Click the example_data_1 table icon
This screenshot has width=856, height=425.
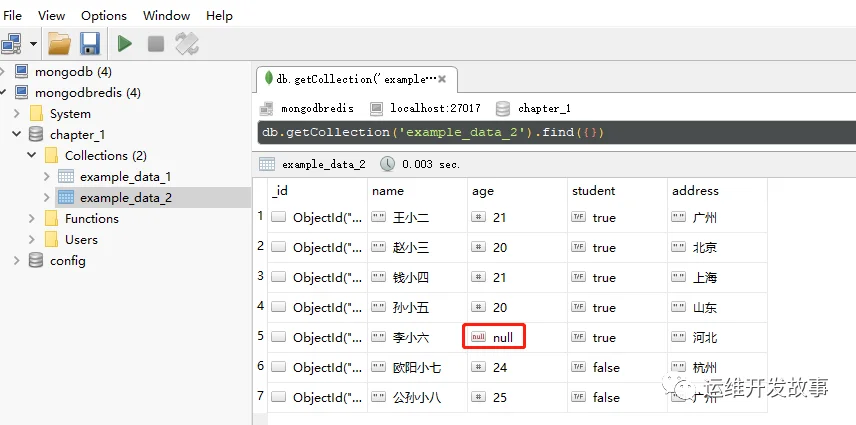(x=66, y=176)
